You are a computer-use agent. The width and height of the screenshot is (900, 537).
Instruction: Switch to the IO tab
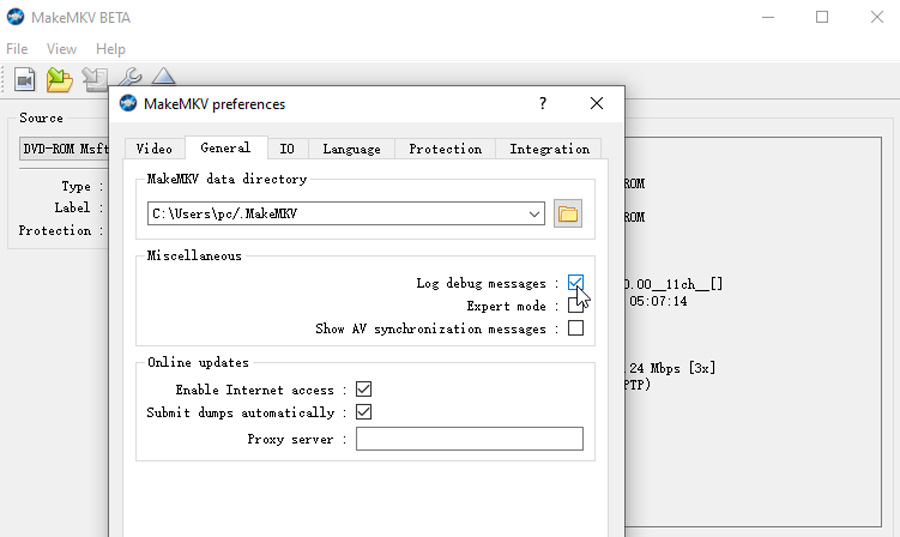pyautogui.click(x=288, y=149)
